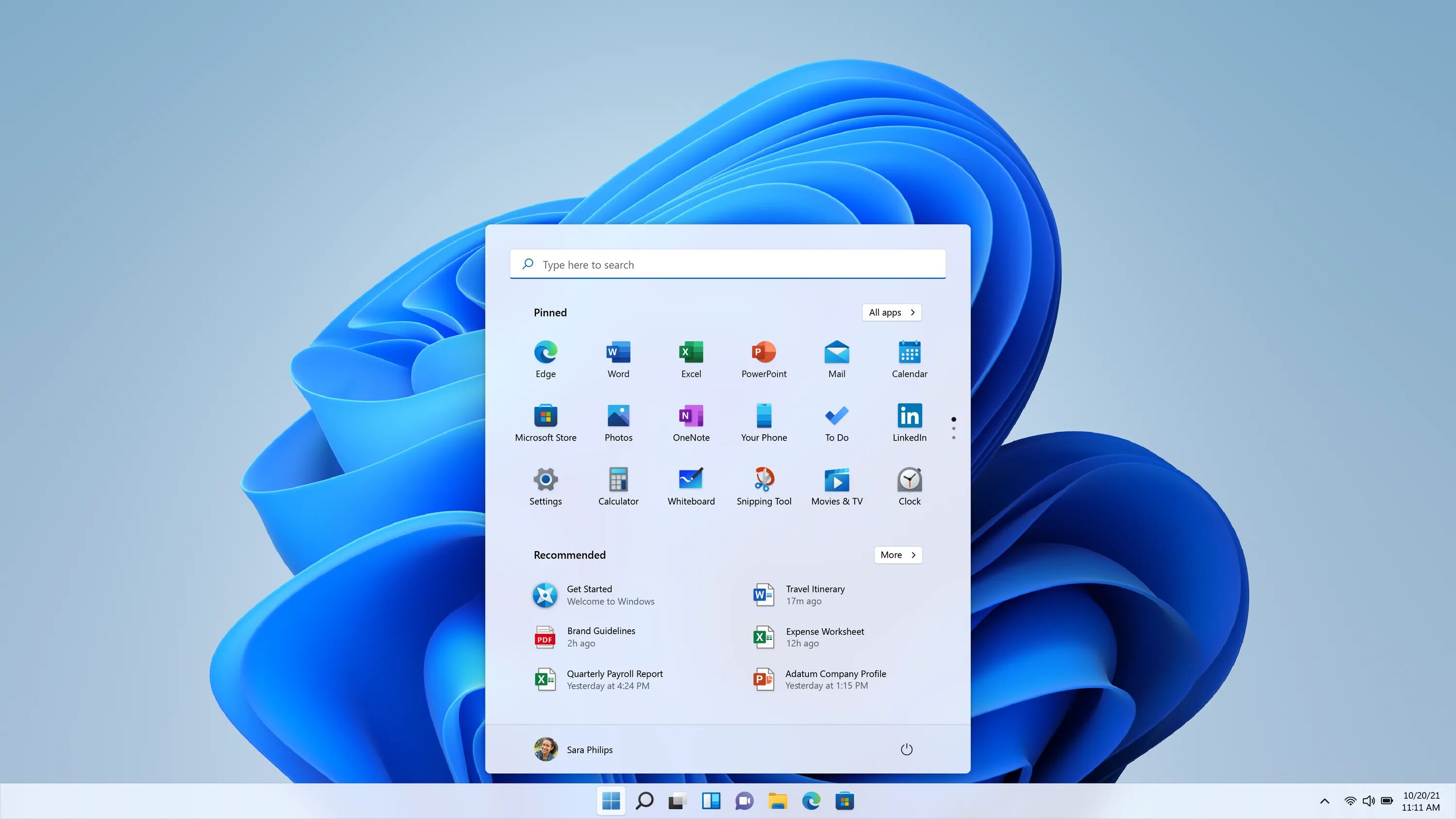This screenshot has height=819, width=1456.
Task: Click search input field
Action: tap(728, 263)
